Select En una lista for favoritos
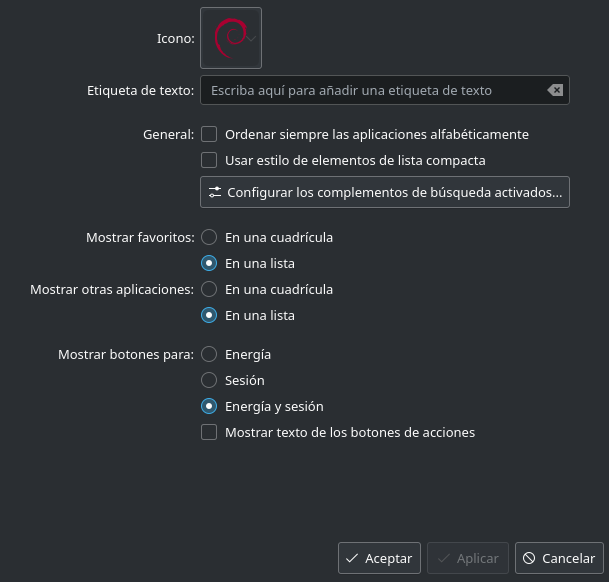The height and width of the screenshot is (582, 609). (209, 264)
